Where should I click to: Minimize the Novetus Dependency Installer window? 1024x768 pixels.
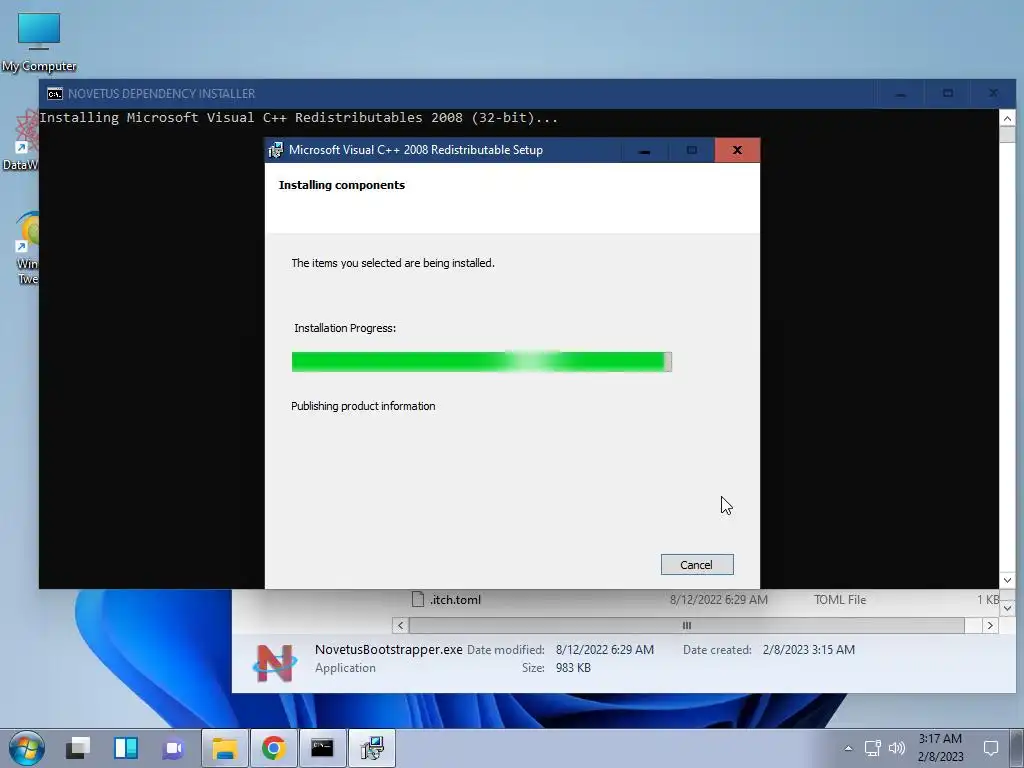point(901,93)
